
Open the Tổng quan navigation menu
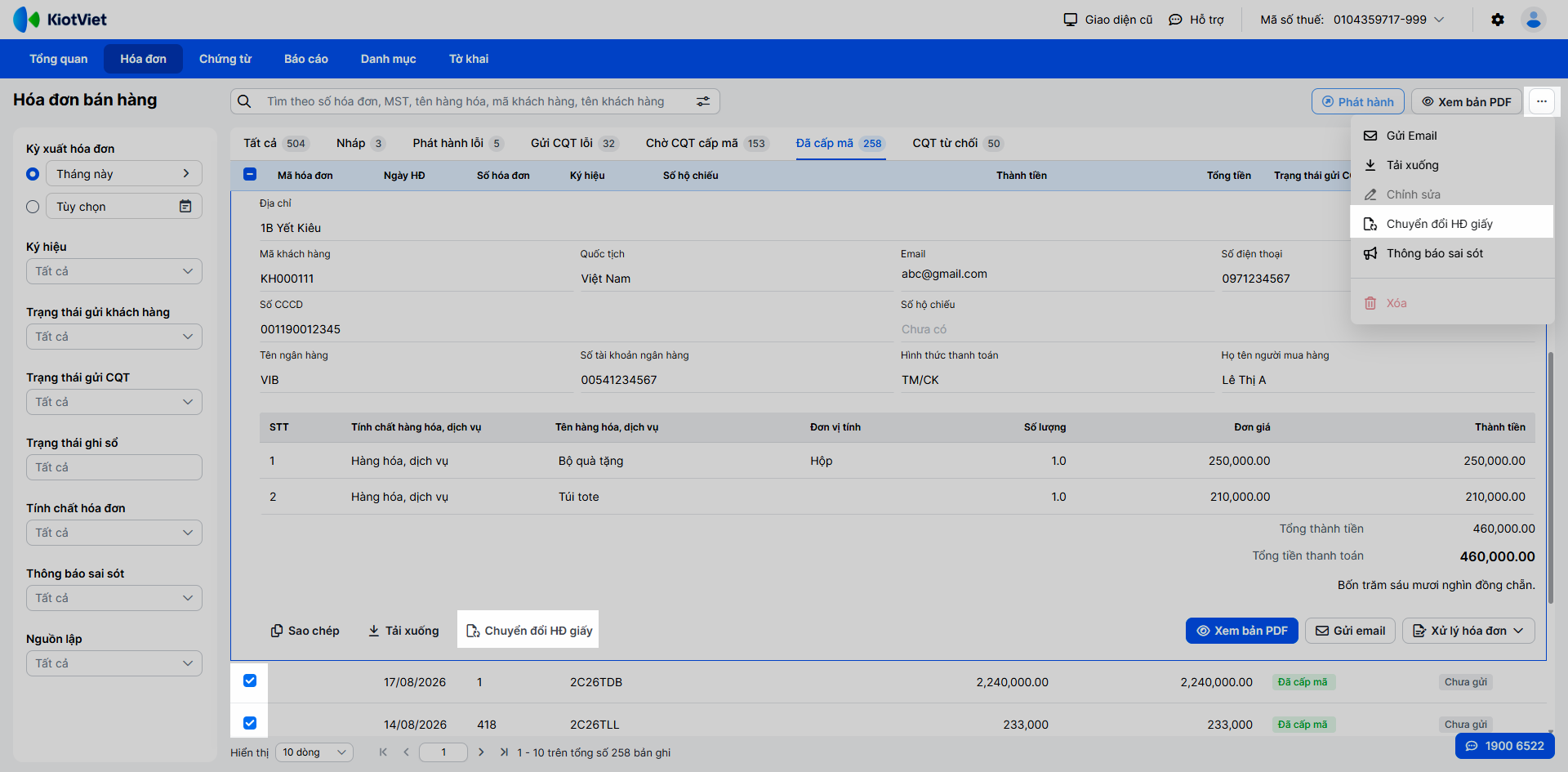point(59,59)
